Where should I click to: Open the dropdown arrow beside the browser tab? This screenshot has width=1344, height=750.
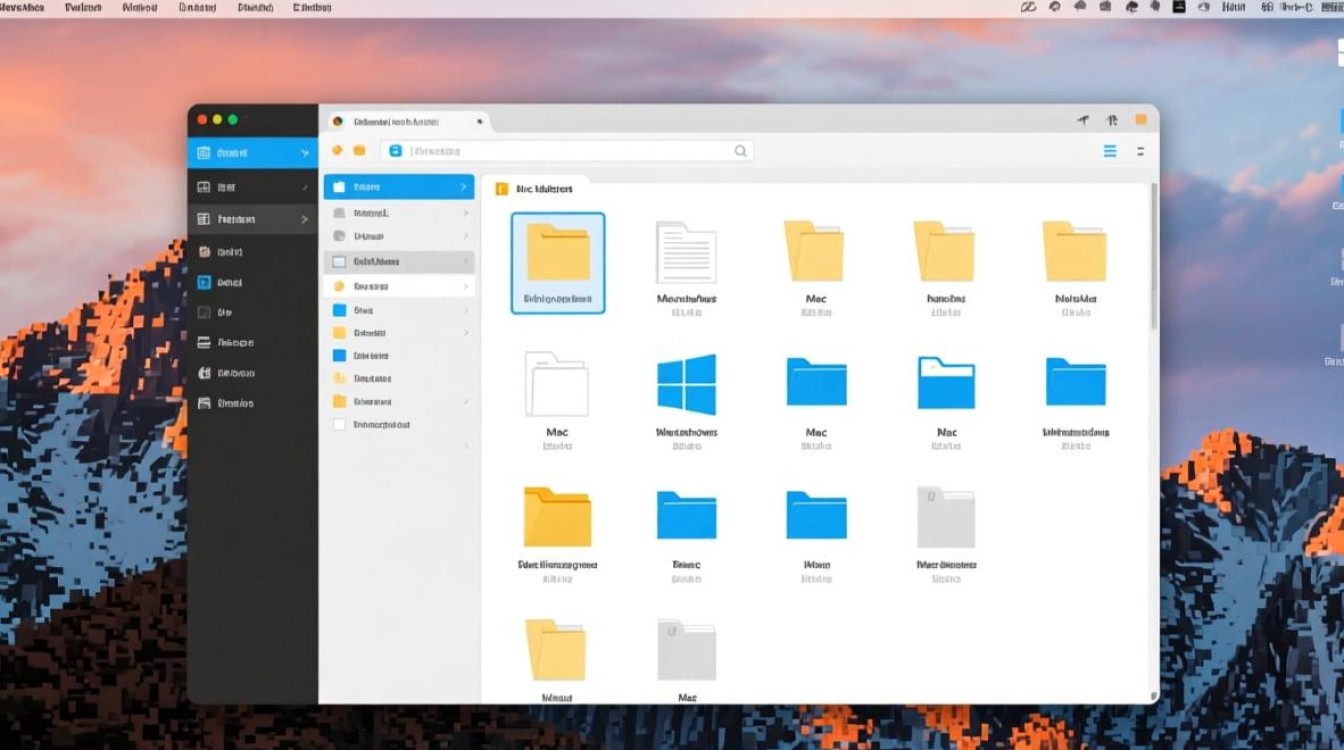[x=479, y=120]
